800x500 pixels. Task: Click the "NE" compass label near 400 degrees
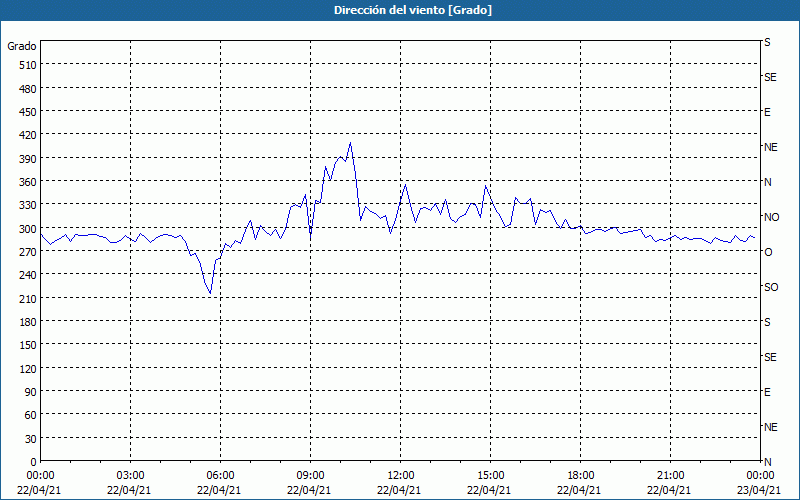click(x=770, y=147)
